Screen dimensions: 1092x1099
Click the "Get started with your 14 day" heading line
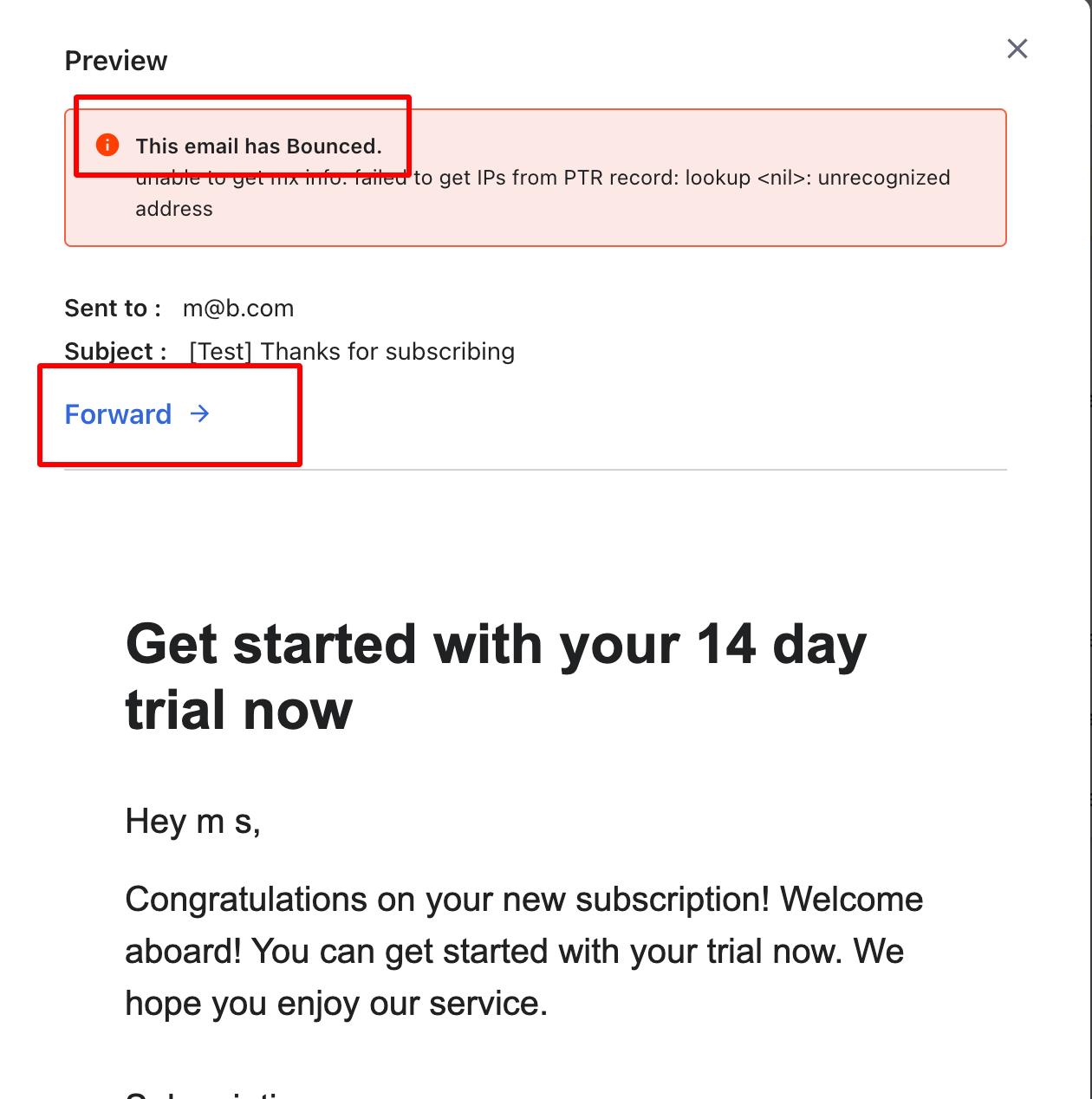496,645
